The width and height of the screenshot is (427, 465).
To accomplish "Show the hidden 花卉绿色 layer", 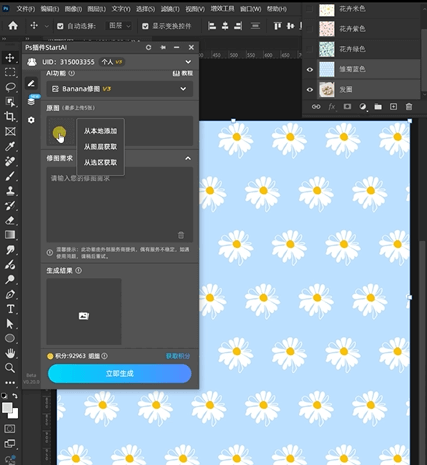I will (310, 49).
